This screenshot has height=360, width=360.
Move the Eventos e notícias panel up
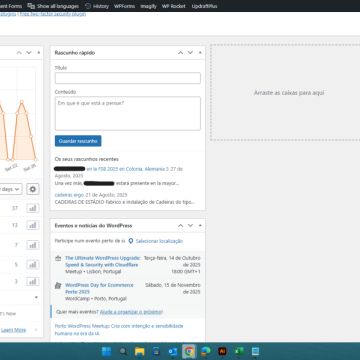click(x=180, y=226)
